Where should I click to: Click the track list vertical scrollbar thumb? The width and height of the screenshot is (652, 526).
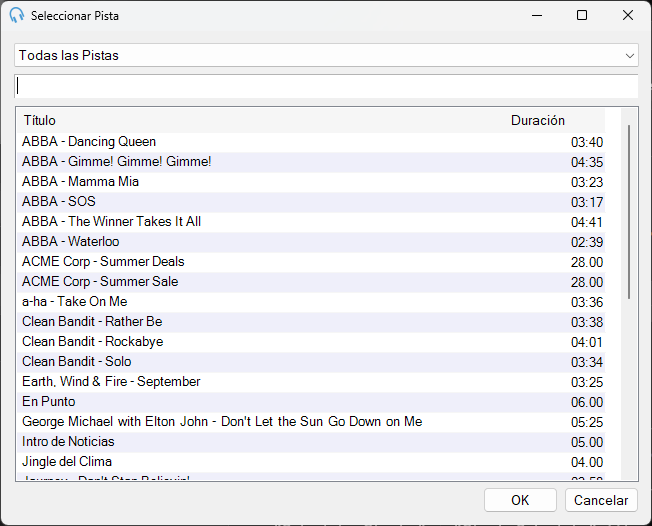(629, 212)
